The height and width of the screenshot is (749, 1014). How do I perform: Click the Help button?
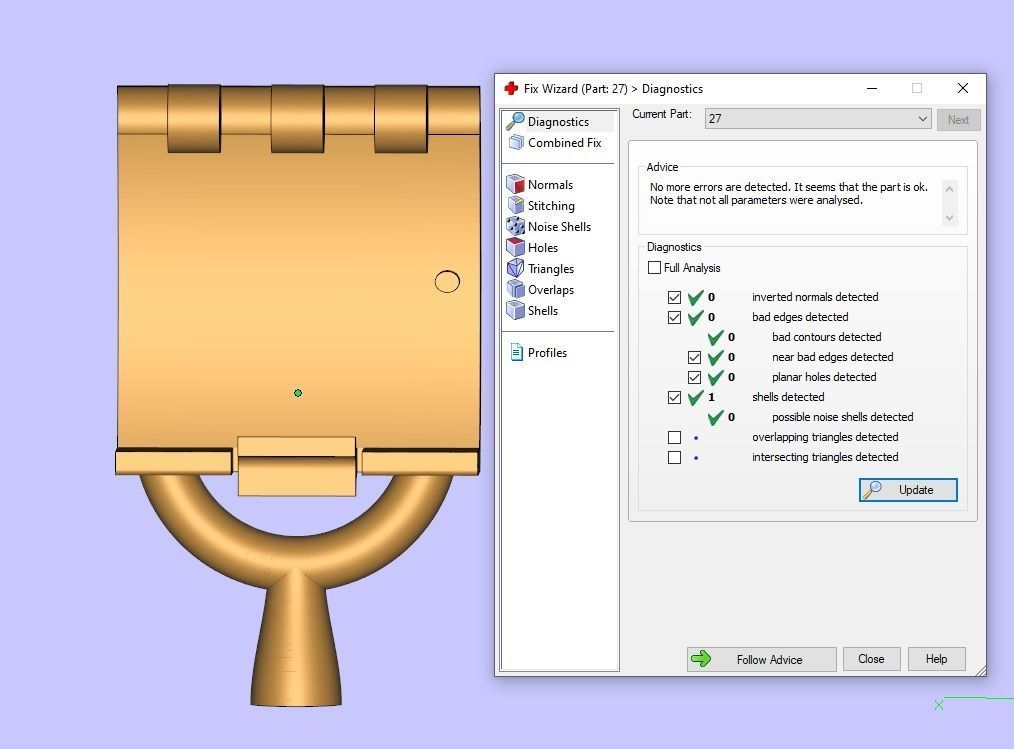pos(936,659)
